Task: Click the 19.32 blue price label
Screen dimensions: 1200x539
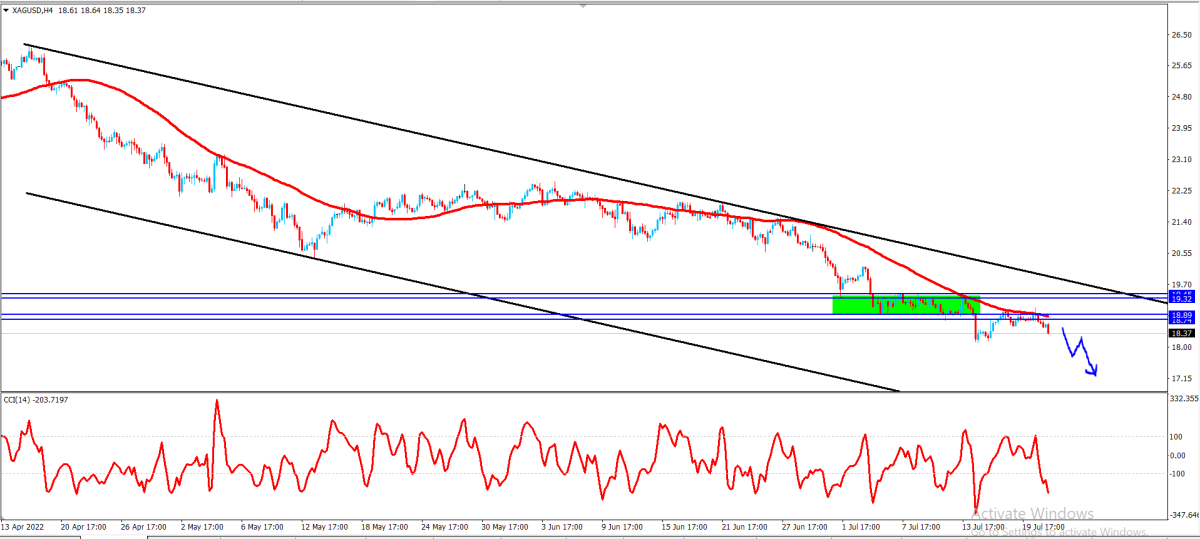Action: (x=1181, y=299)
